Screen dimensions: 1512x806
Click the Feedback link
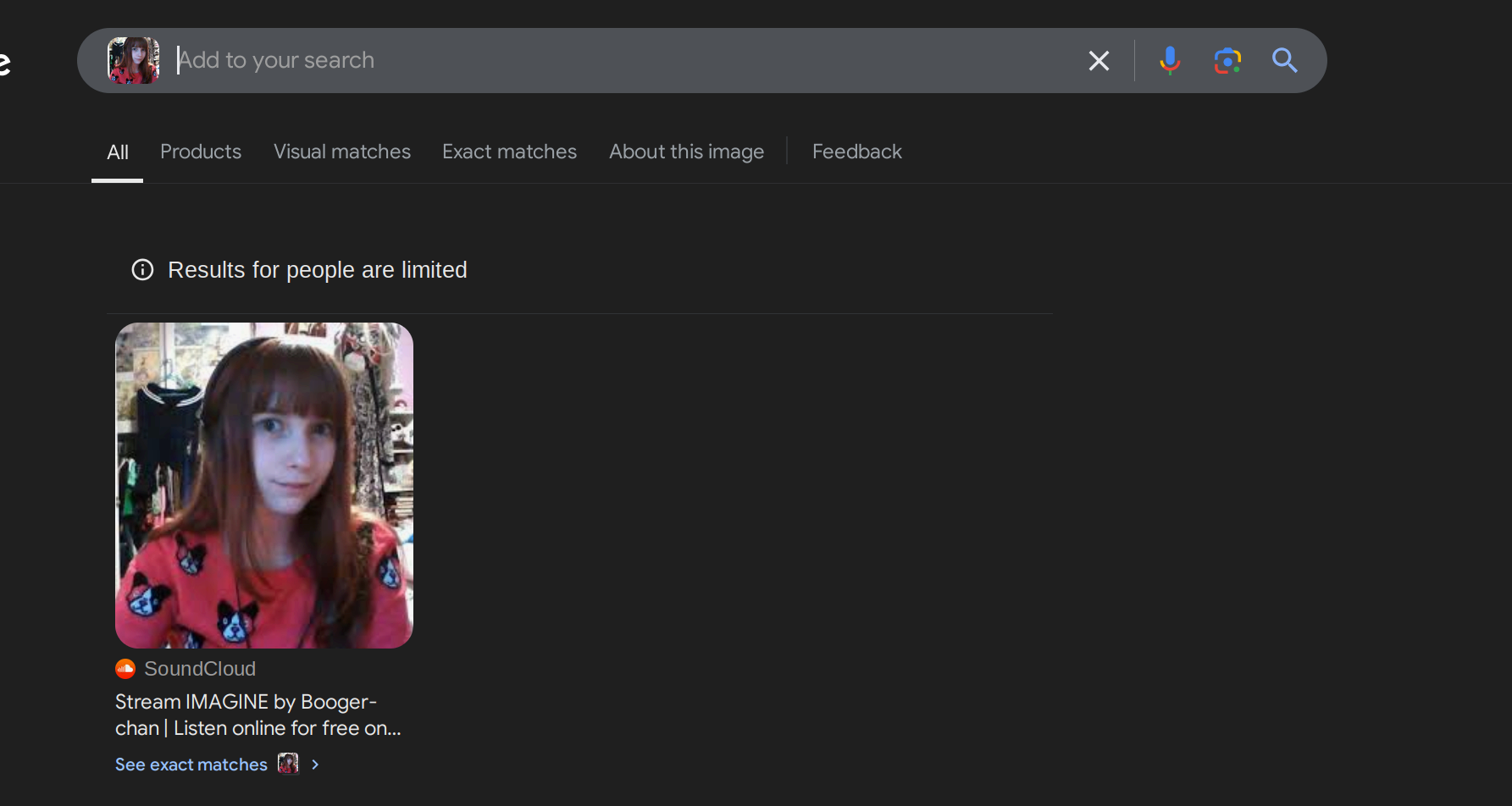(x=856, y=152)
